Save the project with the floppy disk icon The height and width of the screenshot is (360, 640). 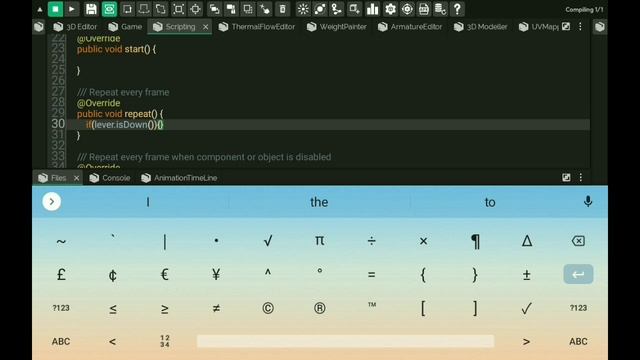91,9
